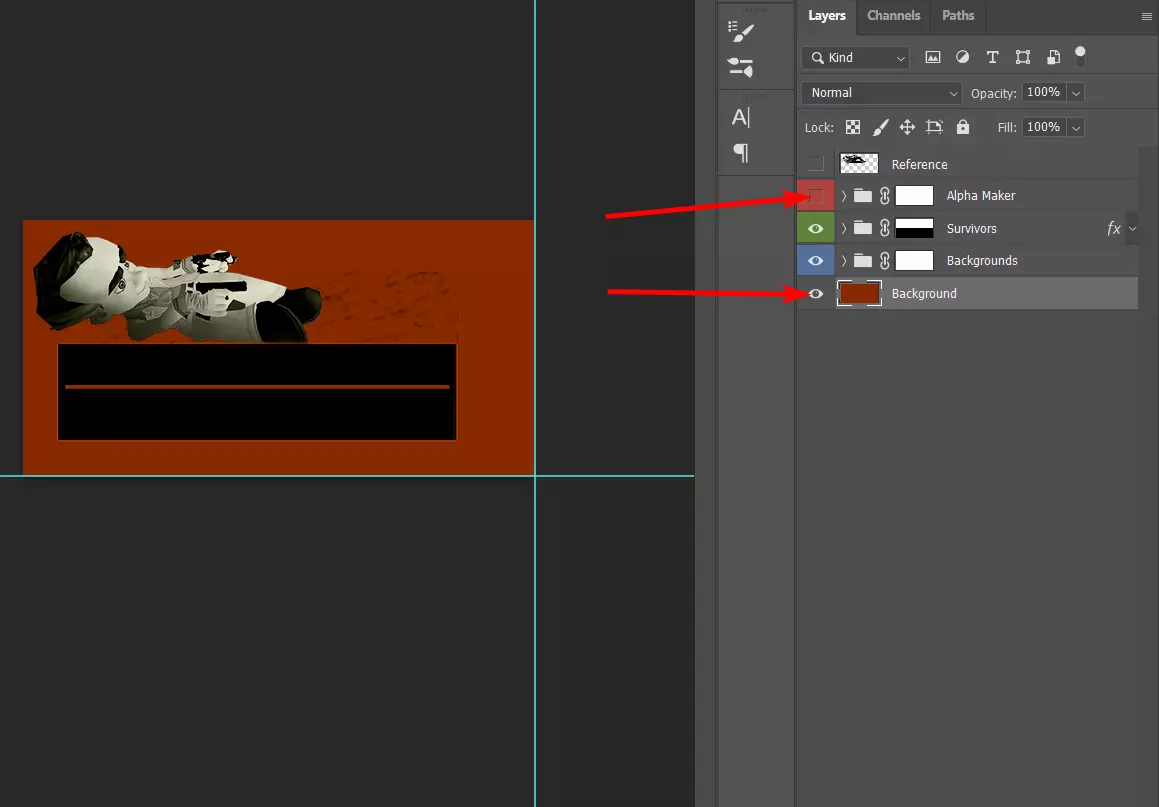
Task: Select the Backgrounds group name
Action: 982,260
